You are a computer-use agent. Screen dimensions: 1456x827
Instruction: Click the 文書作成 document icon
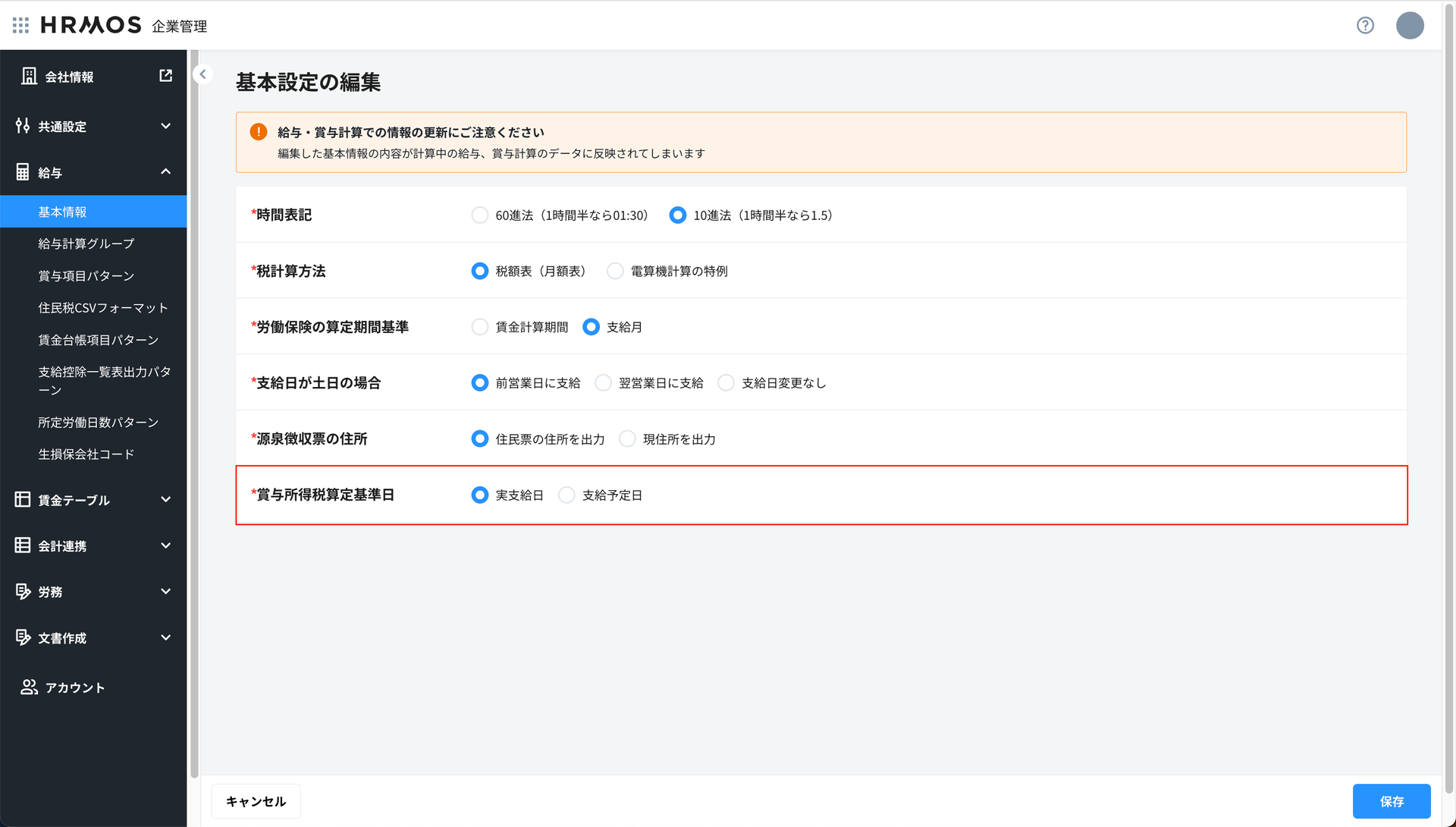pyautogui.click(x=23, y=637)
